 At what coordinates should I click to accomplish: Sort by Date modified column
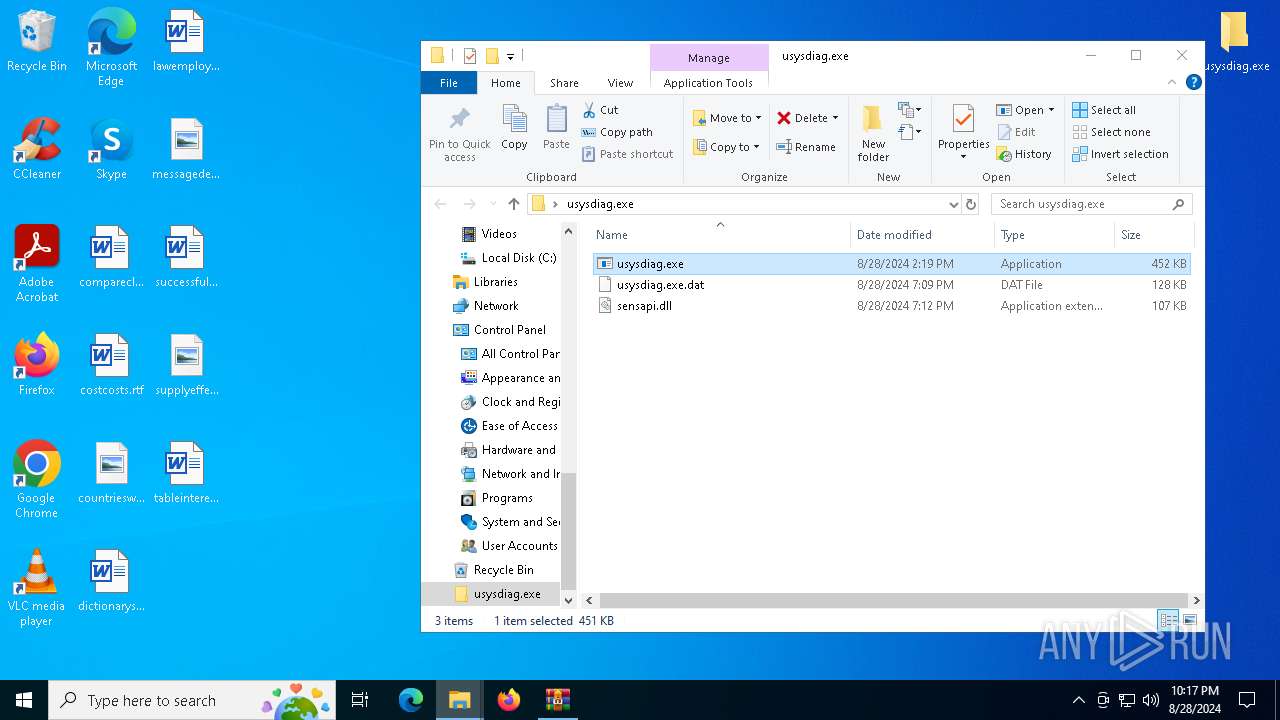pyautogui.click(x=922, y=235)
